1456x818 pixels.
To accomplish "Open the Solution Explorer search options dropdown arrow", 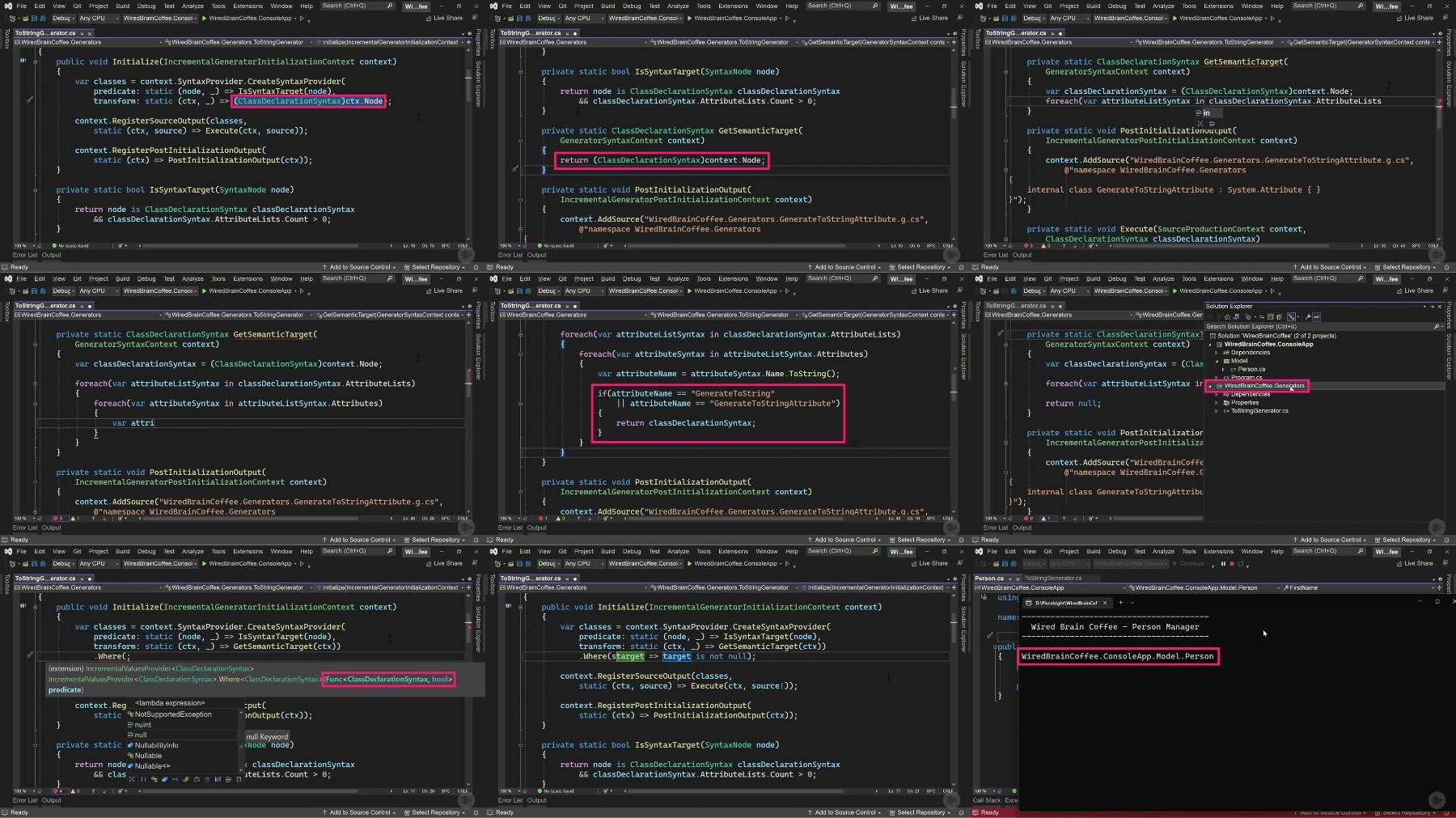I will click(1442, 326).
